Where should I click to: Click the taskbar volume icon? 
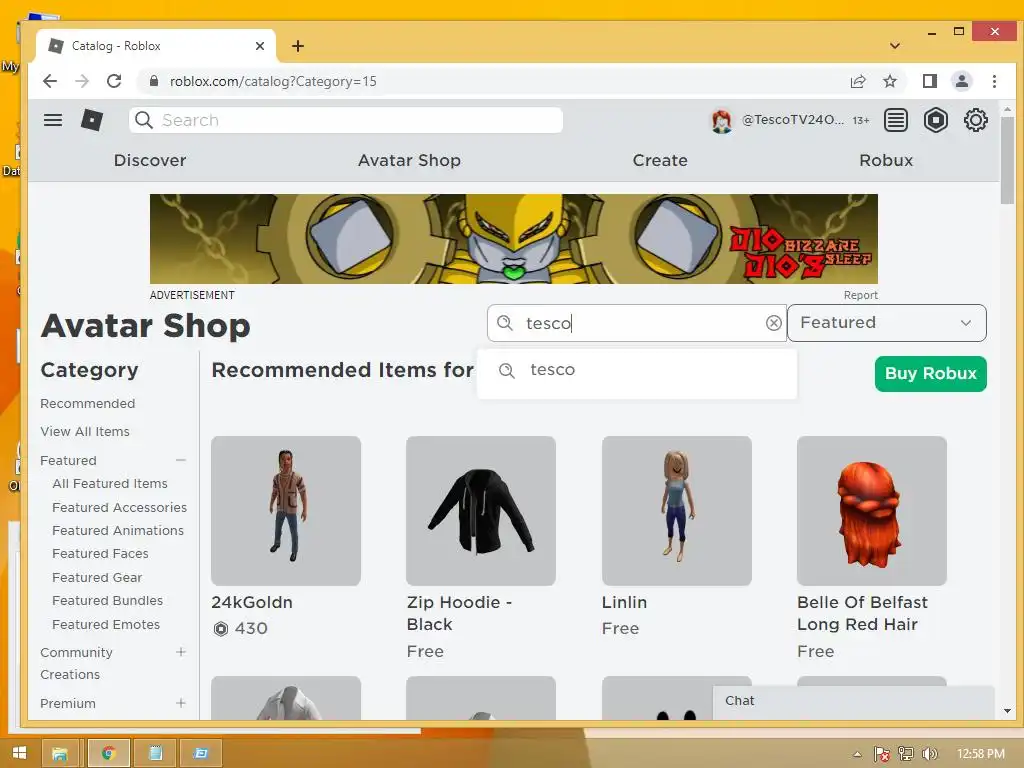pos(930,754)
